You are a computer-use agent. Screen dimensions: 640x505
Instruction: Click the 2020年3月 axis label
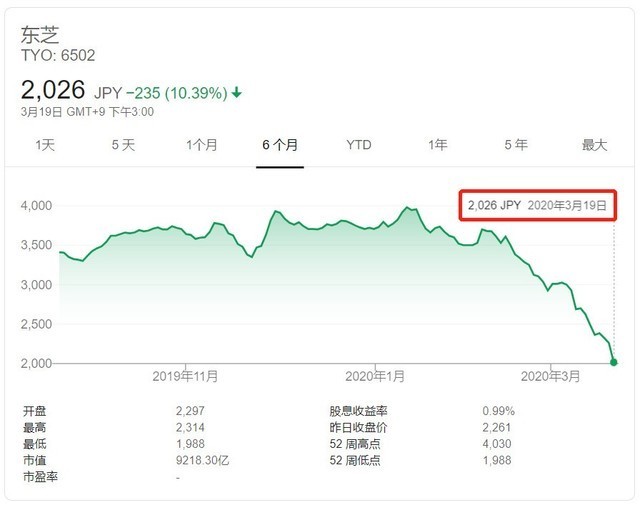550,376
